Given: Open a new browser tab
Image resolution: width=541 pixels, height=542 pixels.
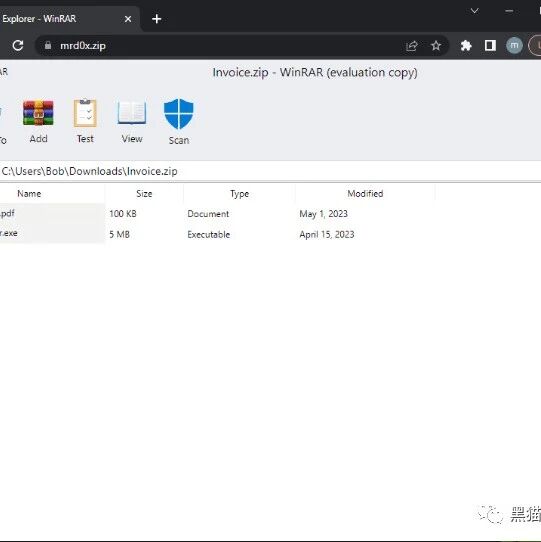Looking at the screenshot, I should (x=157, y=19).
